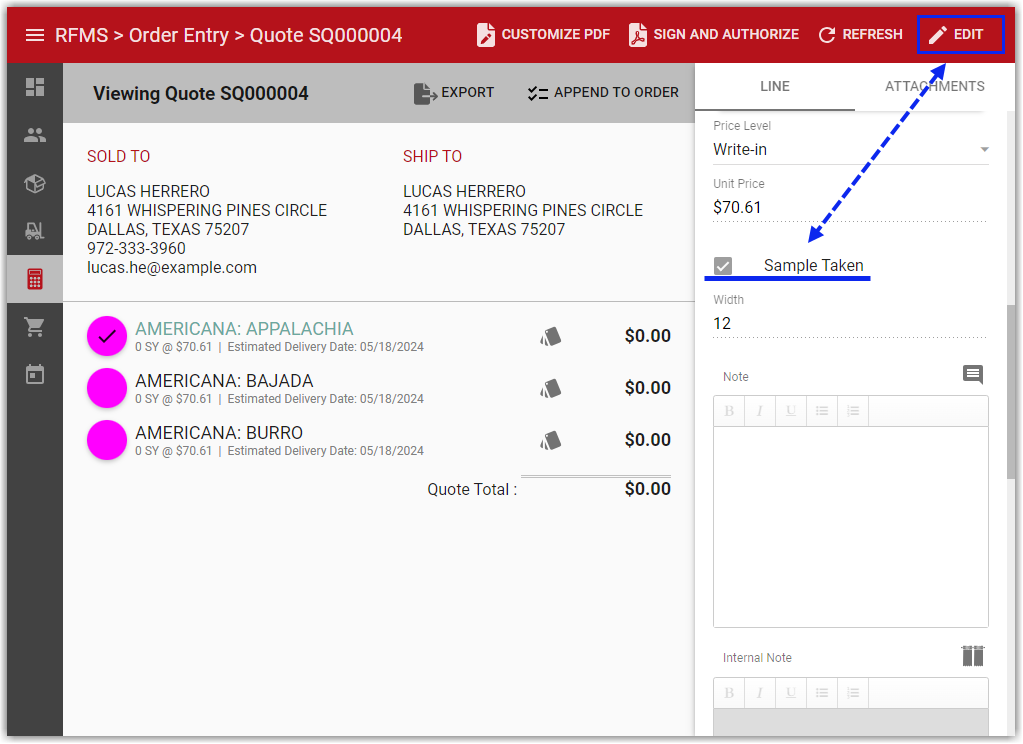Insert numbered list in Note editor
The image size is (1023, 744).
pyautogui.click(x=853, y=411)
